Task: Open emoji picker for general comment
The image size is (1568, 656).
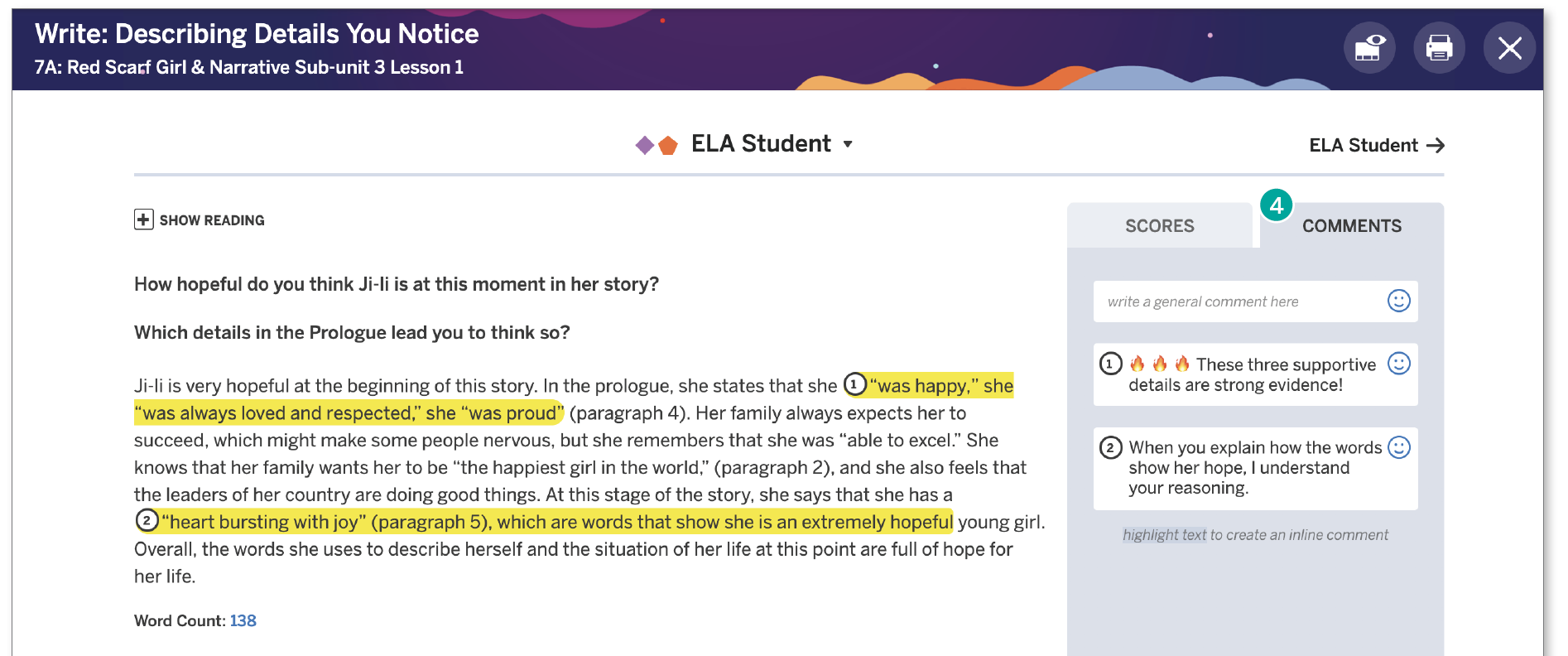Action: (1398, 301)
